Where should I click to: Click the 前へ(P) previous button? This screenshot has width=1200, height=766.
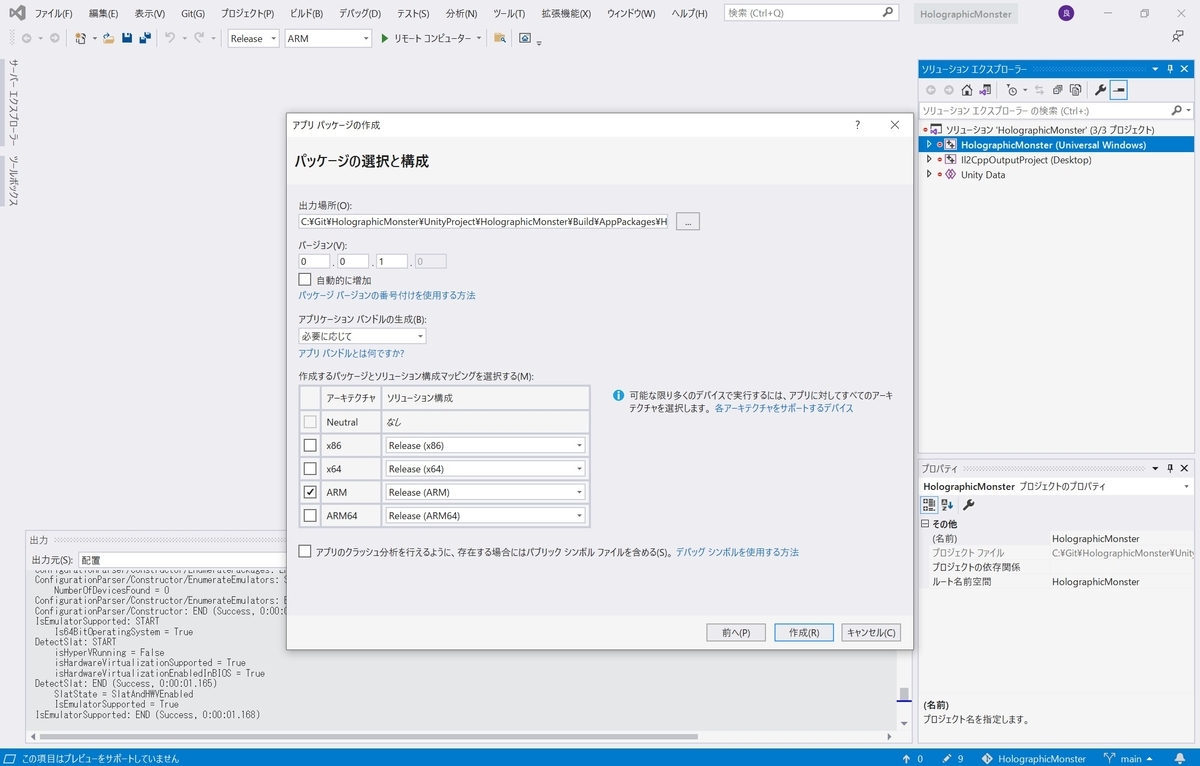pyautogui.click(x=735, y=632)
